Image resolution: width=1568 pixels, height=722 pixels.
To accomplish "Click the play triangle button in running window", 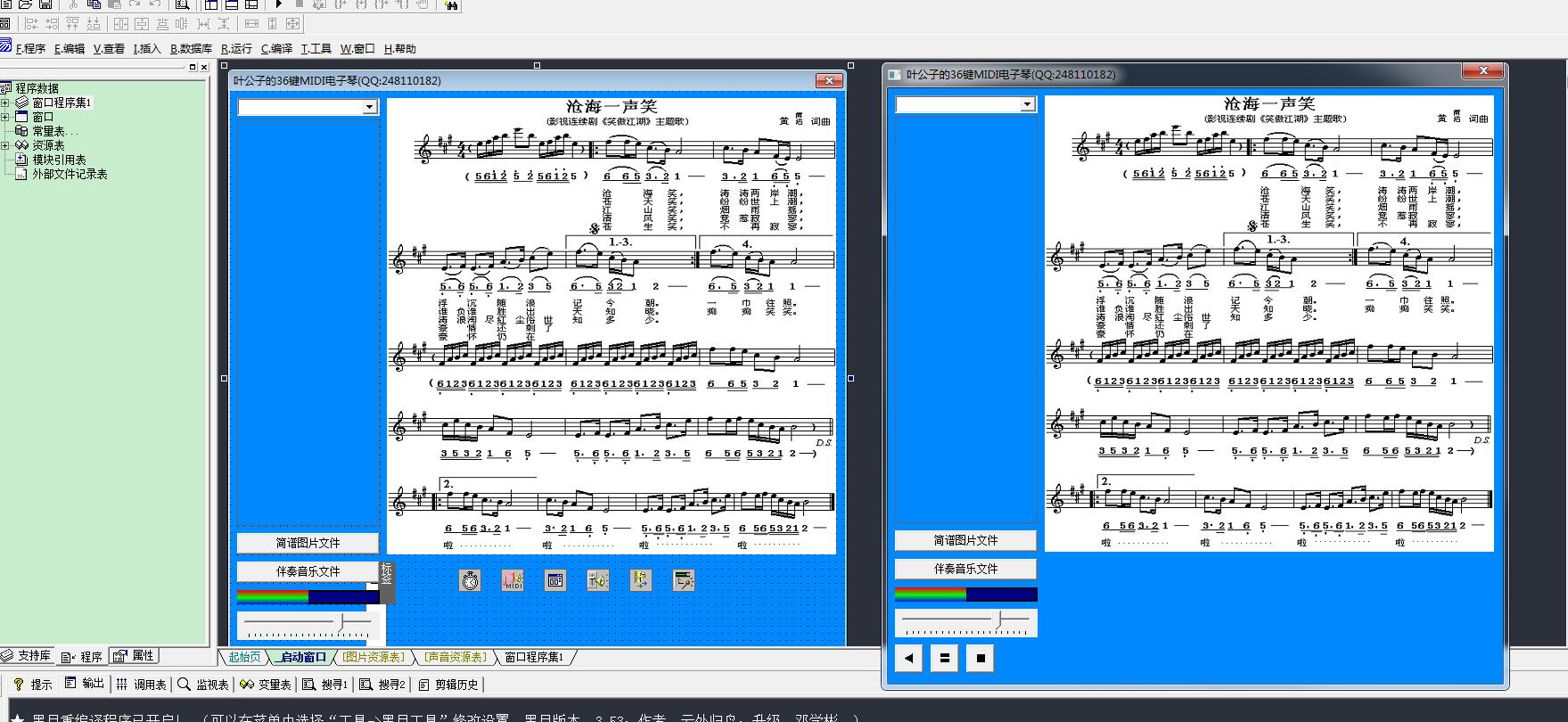I will point(908,659).
